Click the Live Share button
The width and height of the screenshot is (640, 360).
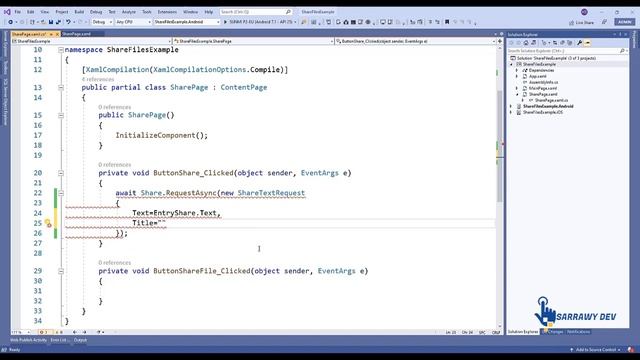click(581, 22)
